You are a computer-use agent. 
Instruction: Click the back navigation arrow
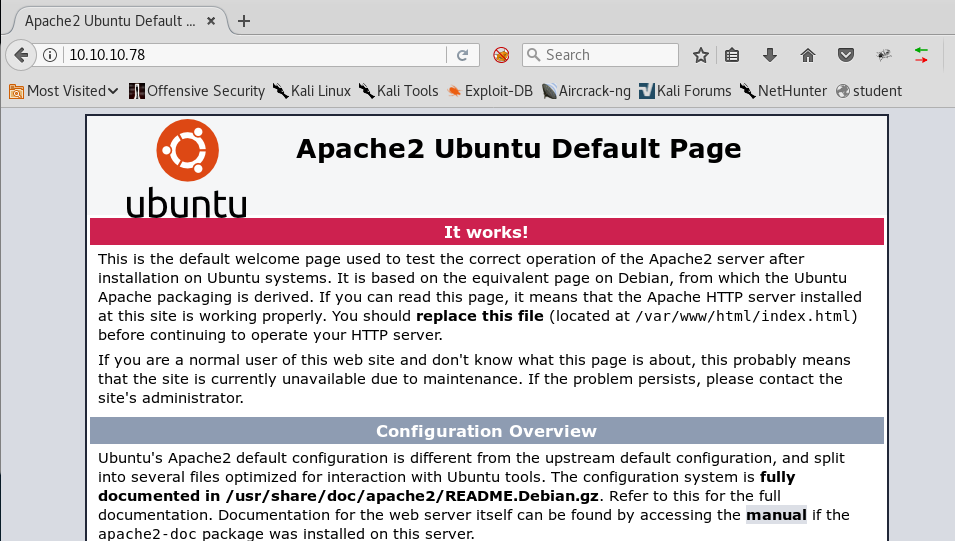(21, 55)
